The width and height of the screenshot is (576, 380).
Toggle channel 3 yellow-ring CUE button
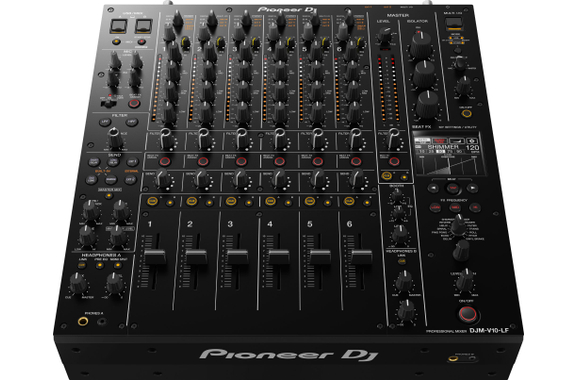click(231, 201)
